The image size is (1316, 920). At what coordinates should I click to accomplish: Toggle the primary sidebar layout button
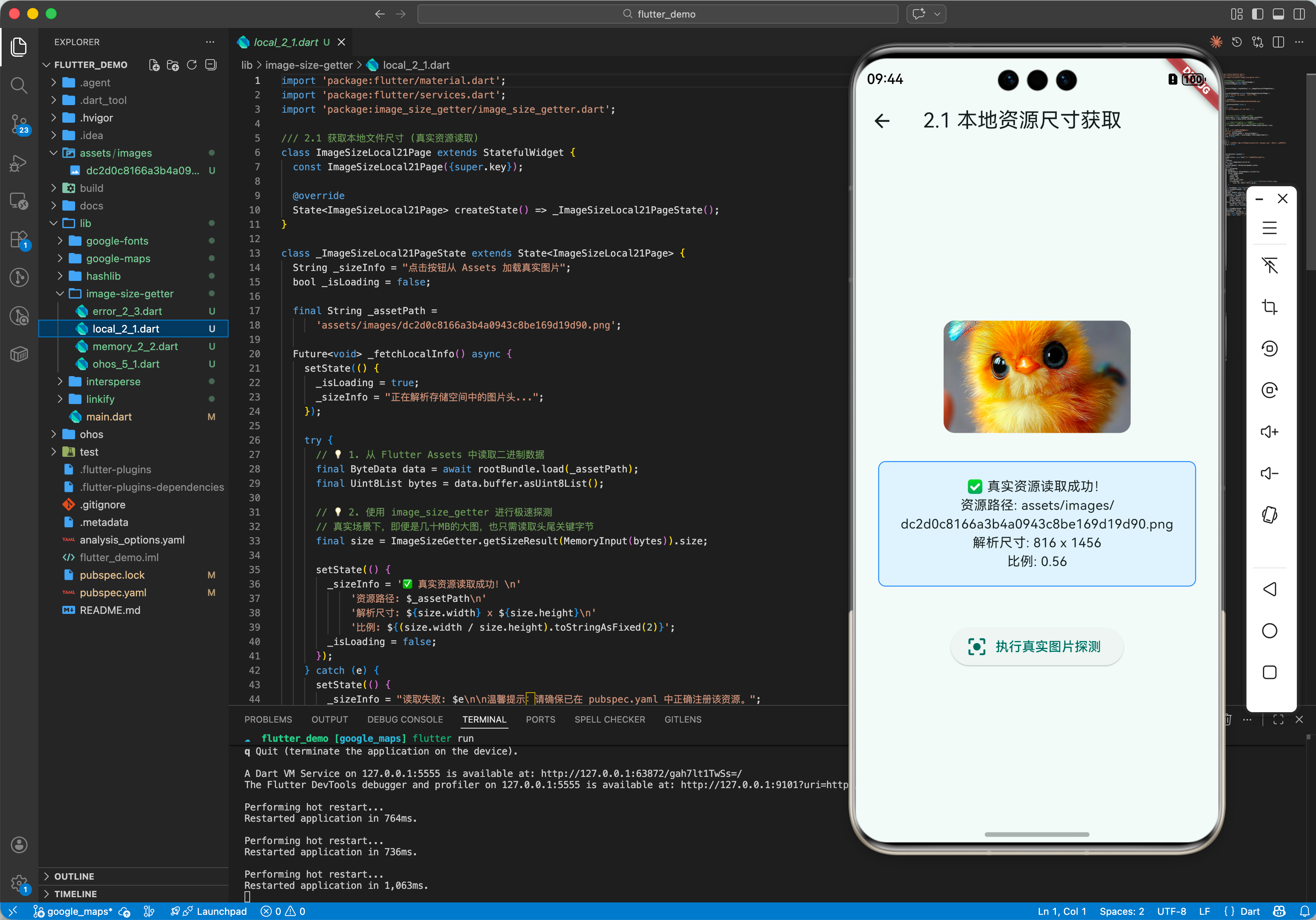[1257, 14]
